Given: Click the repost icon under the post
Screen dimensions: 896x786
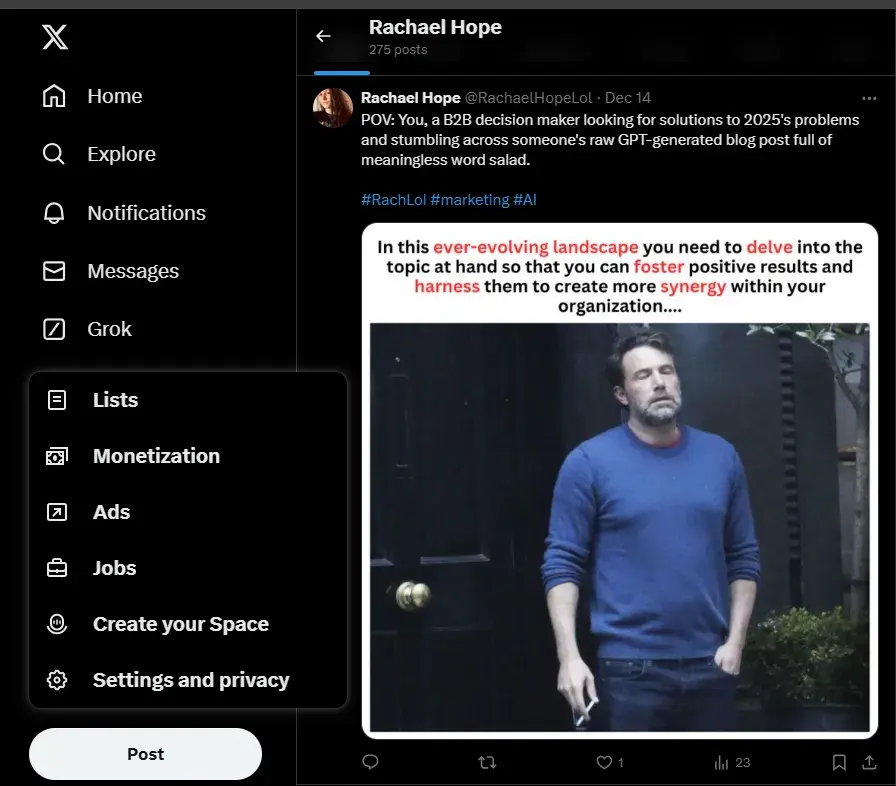Looking at the screenshot, I should click(487, 762).
